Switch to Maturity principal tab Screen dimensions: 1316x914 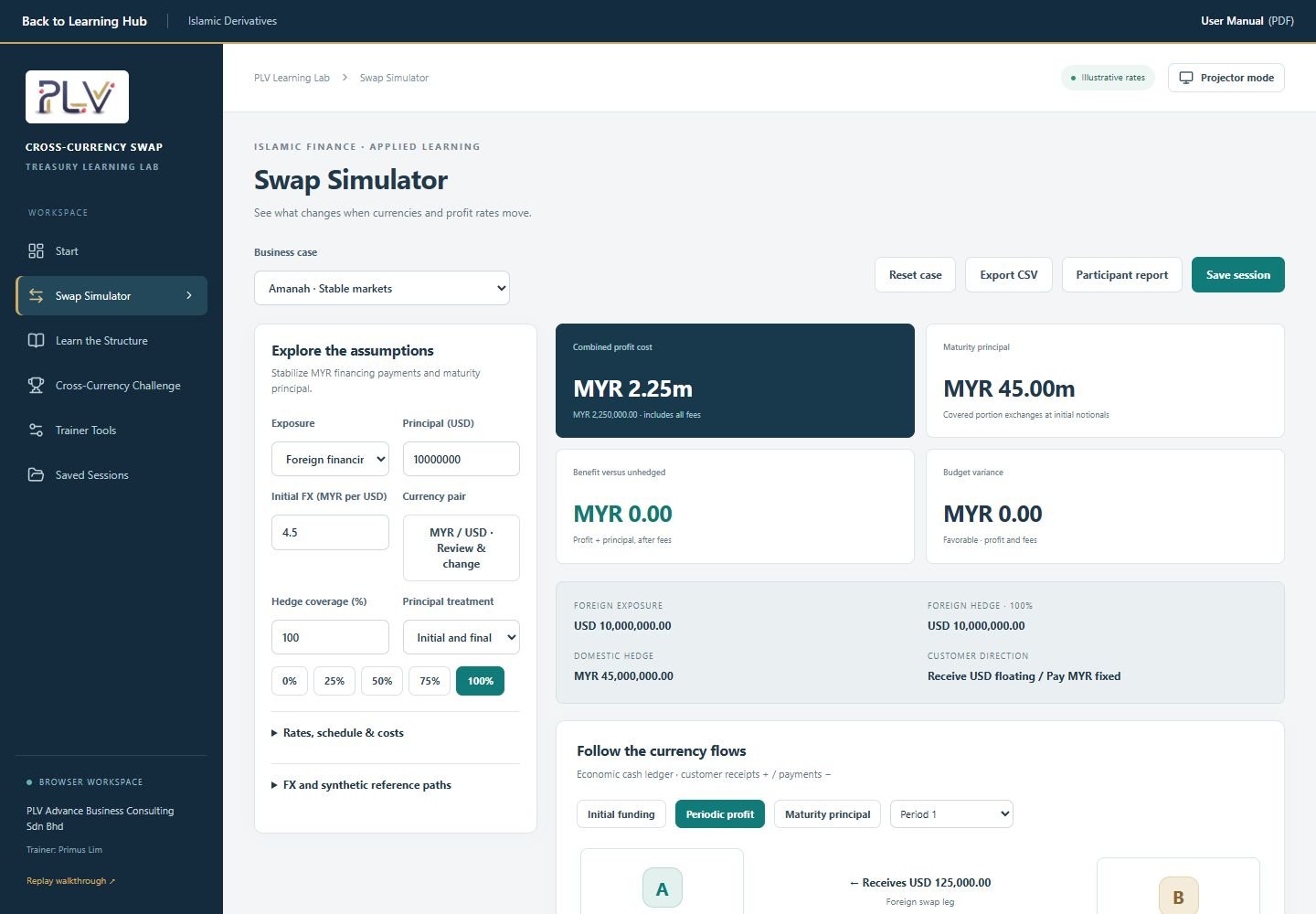(x=827, y=813)
